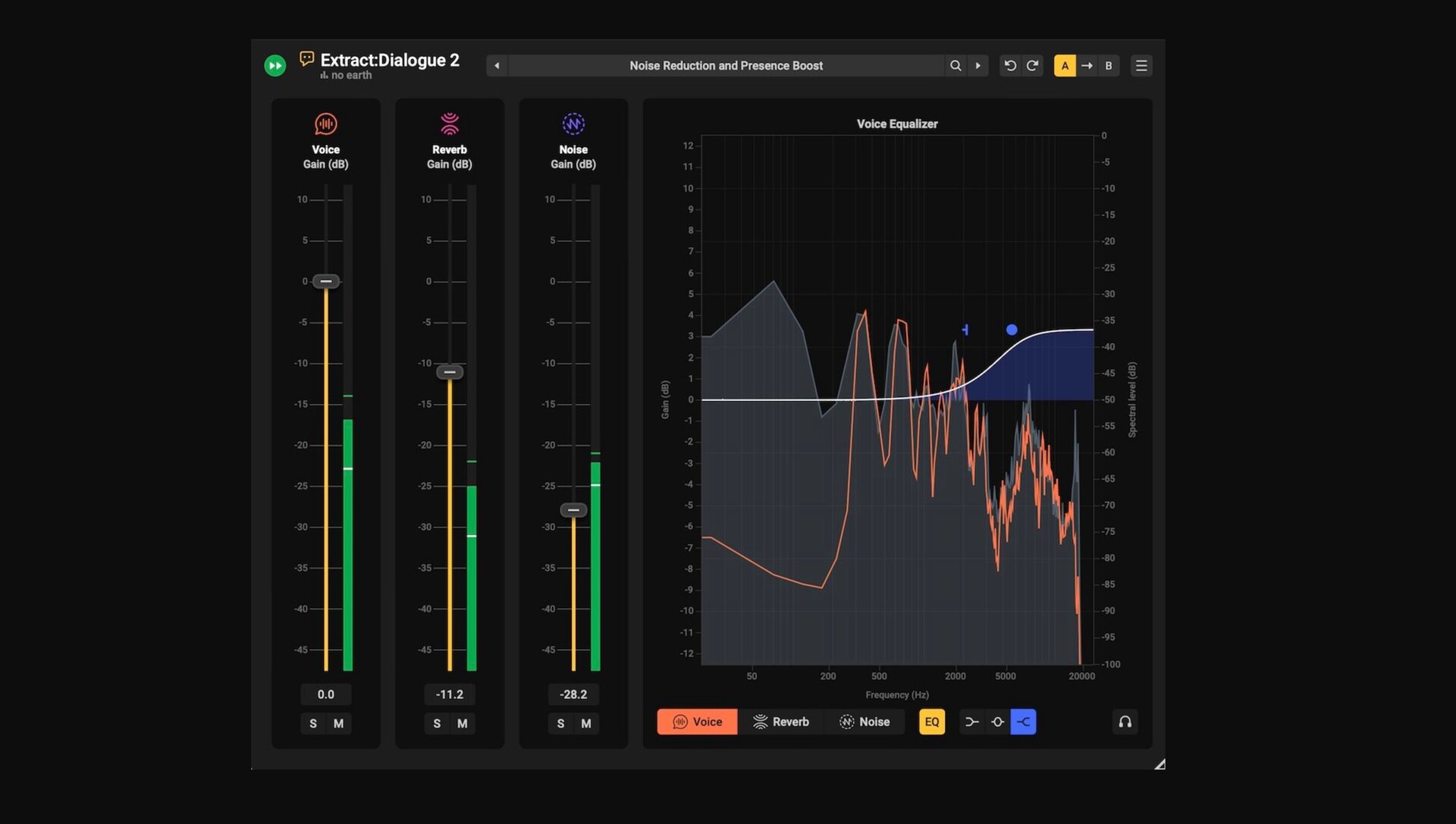Toggle the yellow EQ button

[931, 722]
